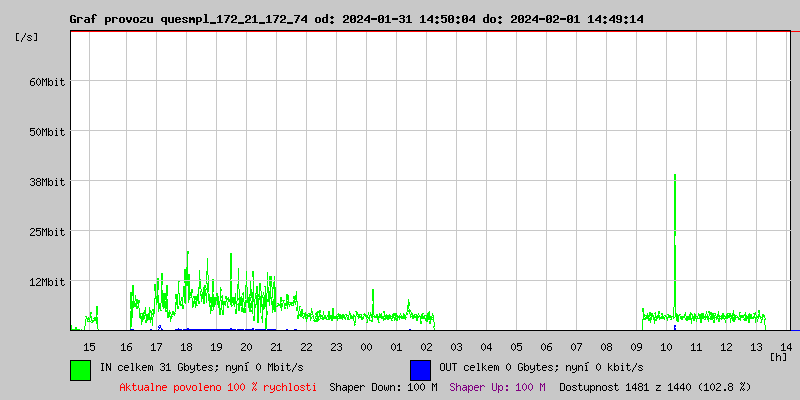Click red 'Aktualne povoleno 100 % rychlosti' text
The image size is (800, 400).
[218, 386]
